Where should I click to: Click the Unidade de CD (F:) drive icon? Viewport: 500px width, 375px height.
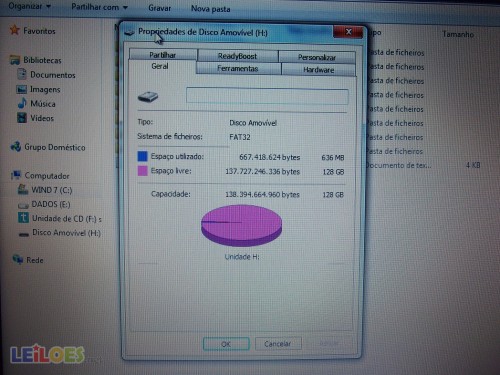coord(23,218)
